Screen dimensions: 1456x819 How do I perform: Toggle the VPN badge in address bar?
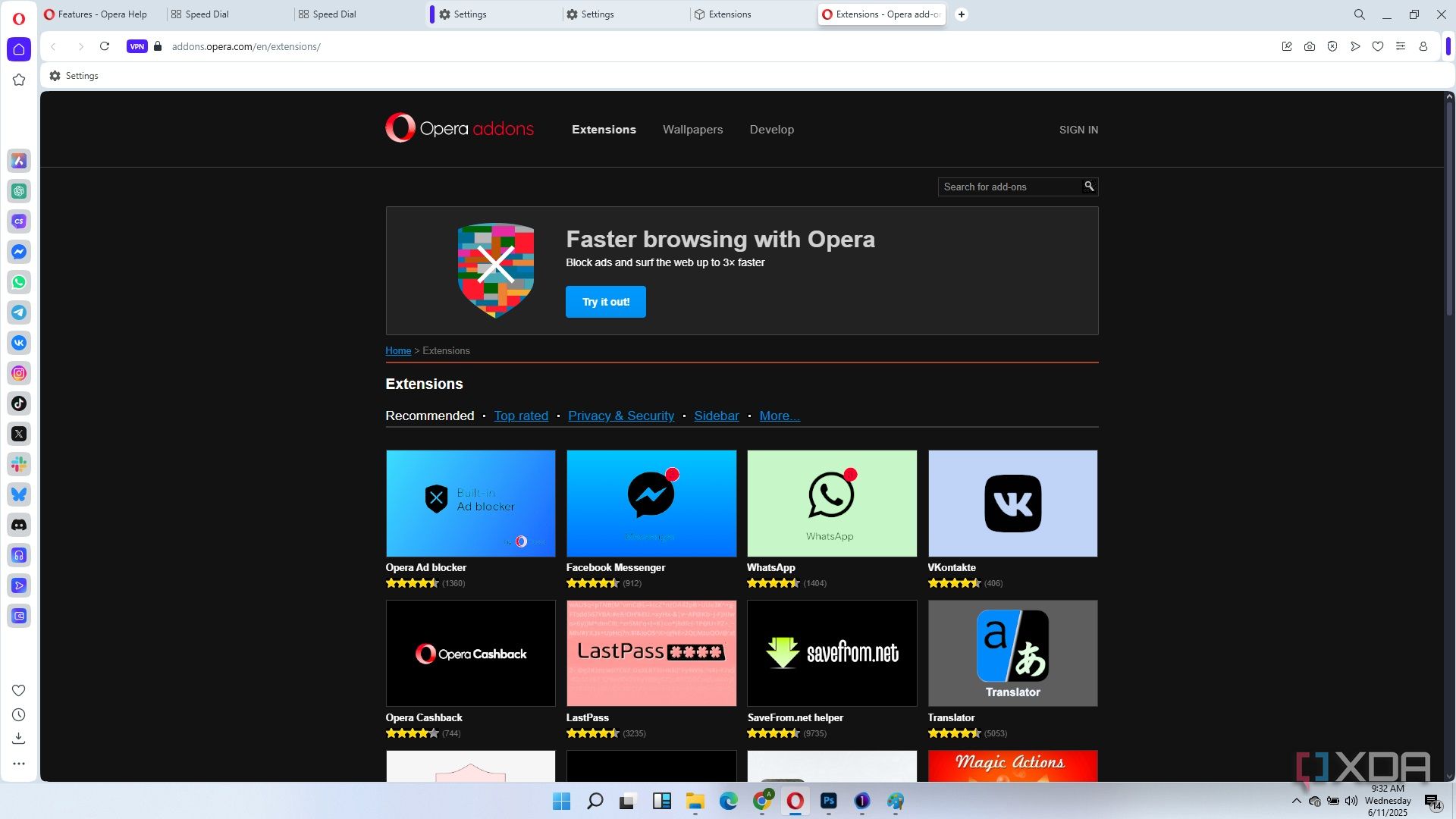coord(136,46)
